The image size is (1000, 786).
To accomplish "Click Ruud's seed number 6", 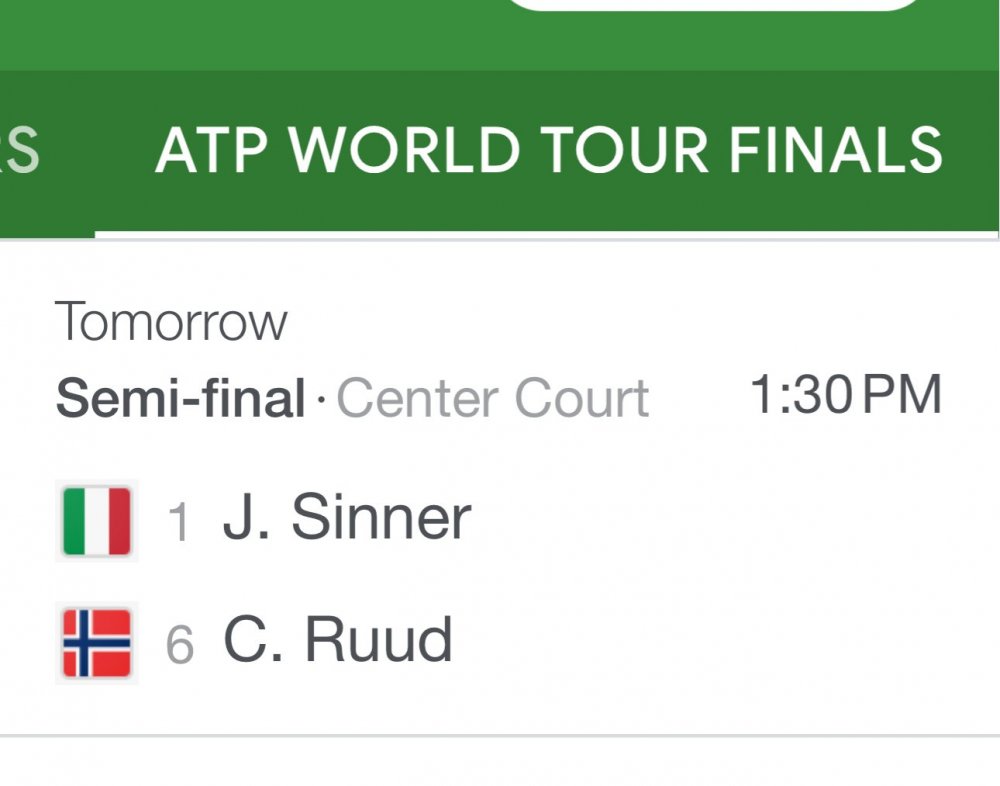I will pyautogui.click(x=179, y=645).
